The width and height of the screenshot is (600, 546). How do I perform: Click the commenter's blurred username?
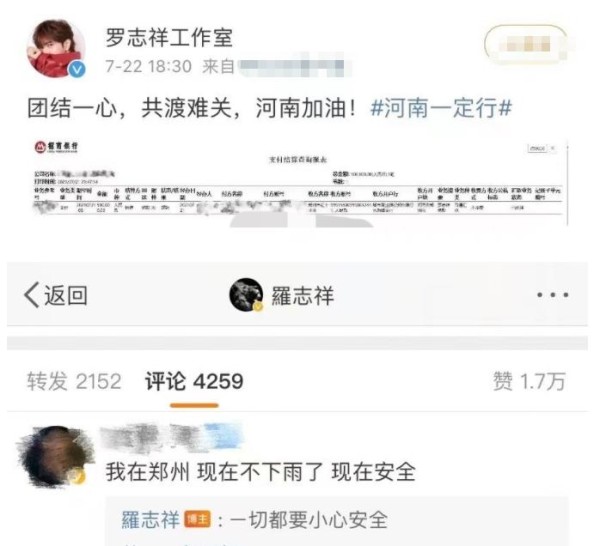click(171, 436)
